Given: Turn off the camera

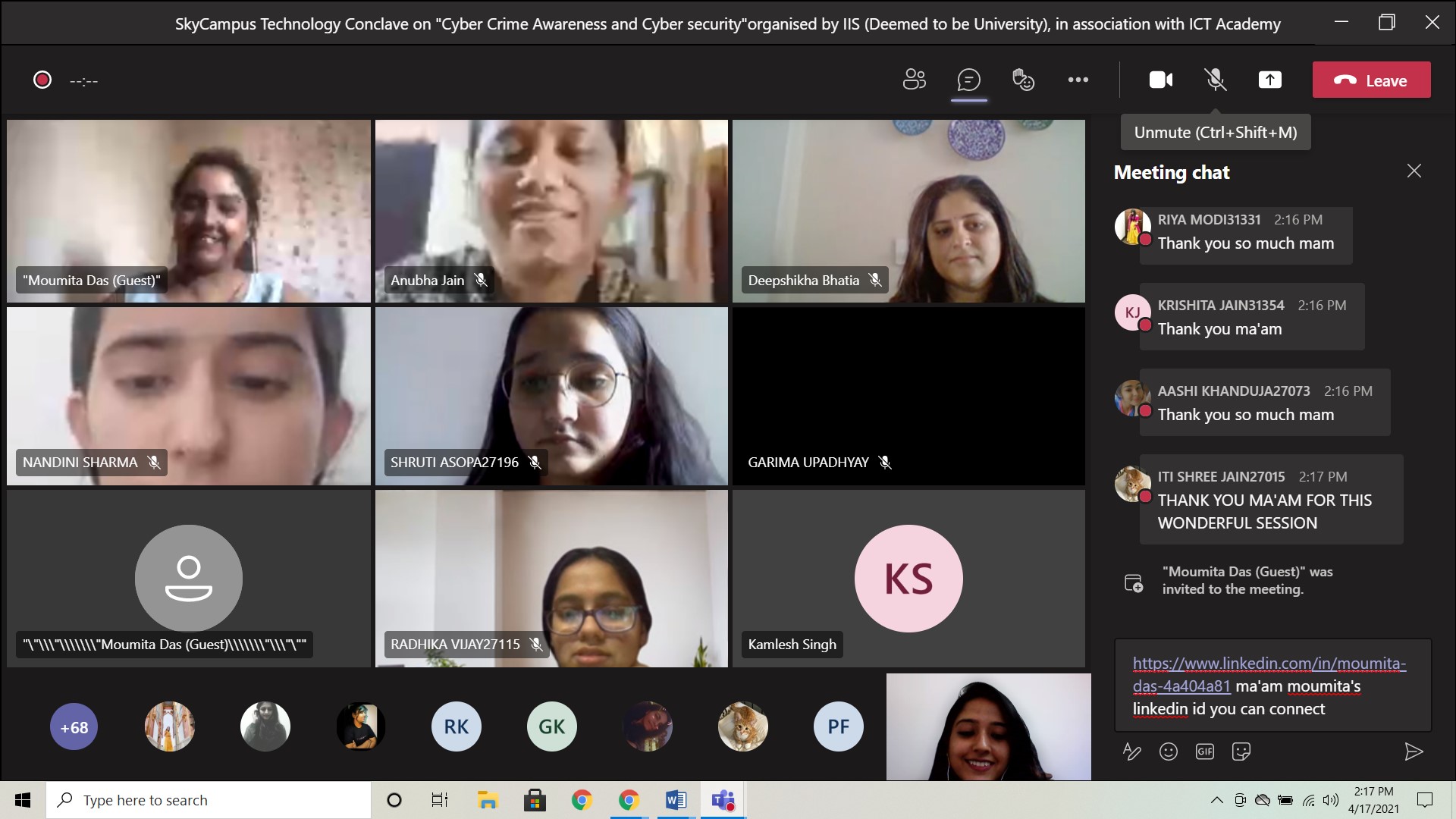Looking at the screenshot, I should tap(1160, 80).
